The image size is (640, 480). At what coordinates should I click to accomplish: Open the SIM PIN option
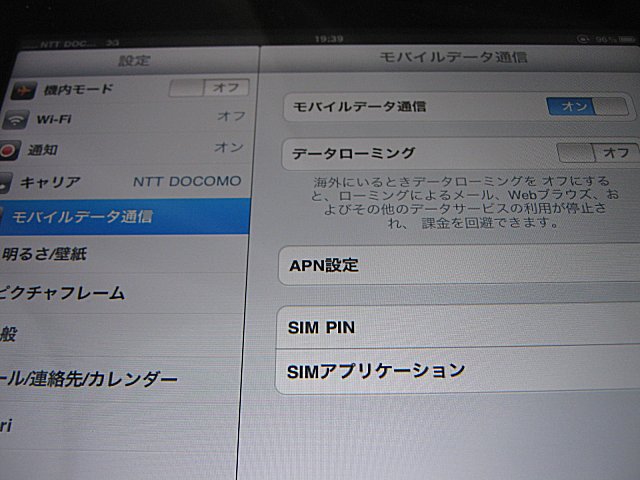click(458, 327)
